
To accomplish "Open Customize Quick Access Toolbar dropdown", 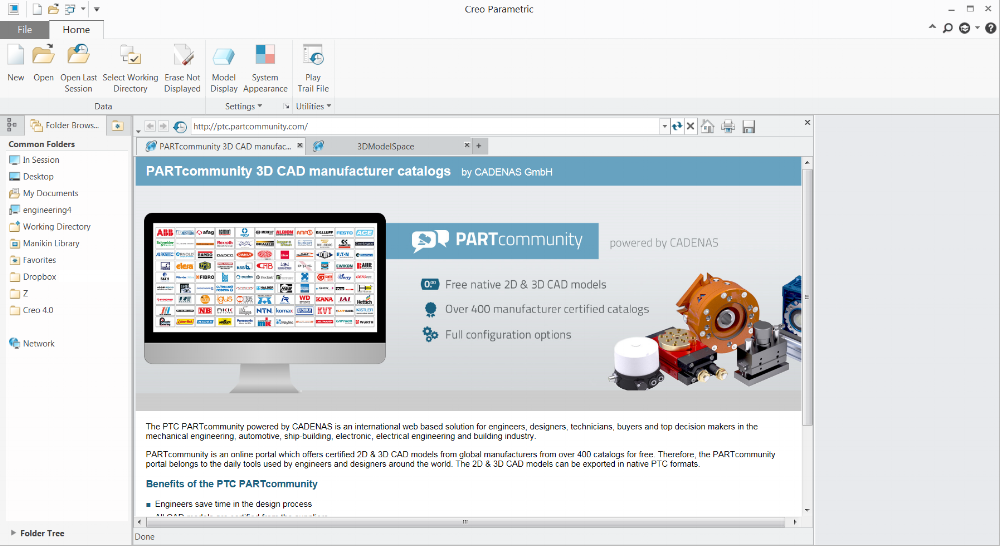I will pos(97,9).
